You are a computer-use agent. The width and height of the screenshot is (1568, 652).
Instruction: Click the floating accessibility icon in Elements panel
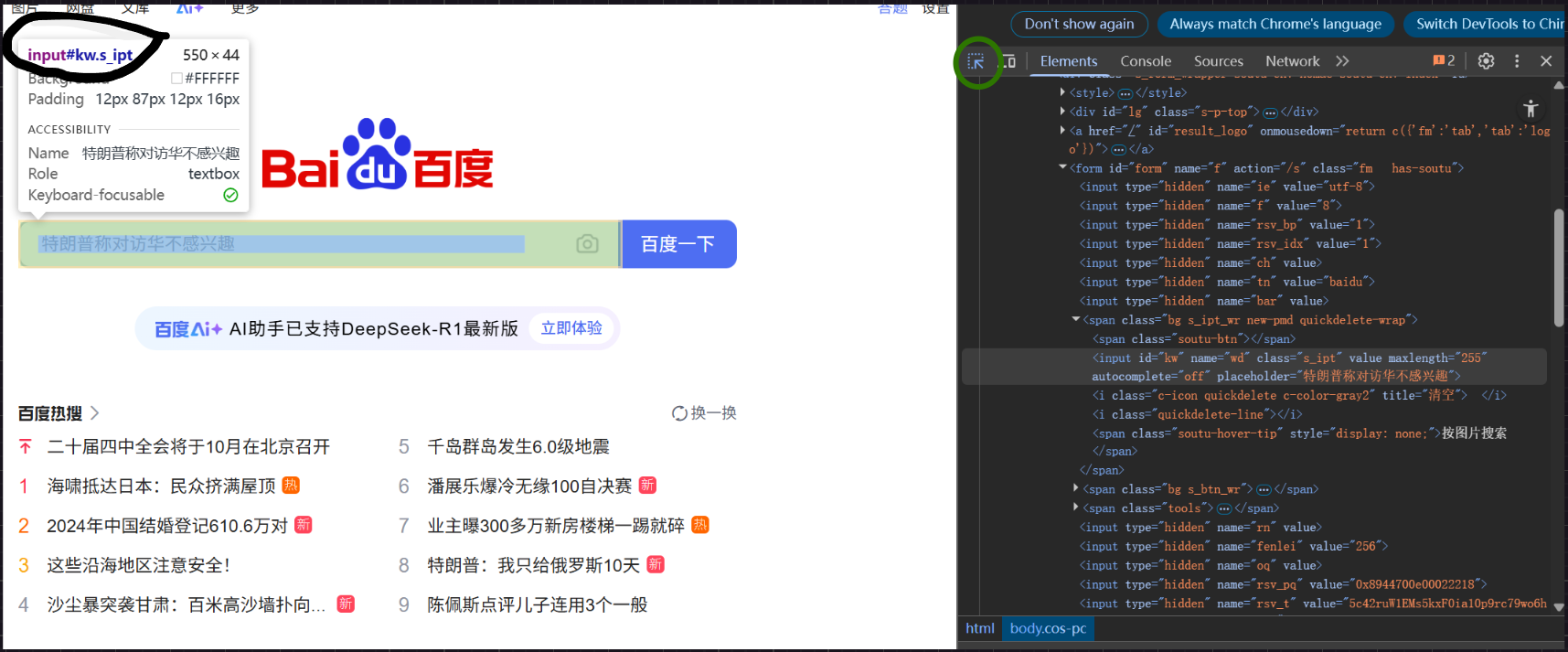pos(1531,109)
